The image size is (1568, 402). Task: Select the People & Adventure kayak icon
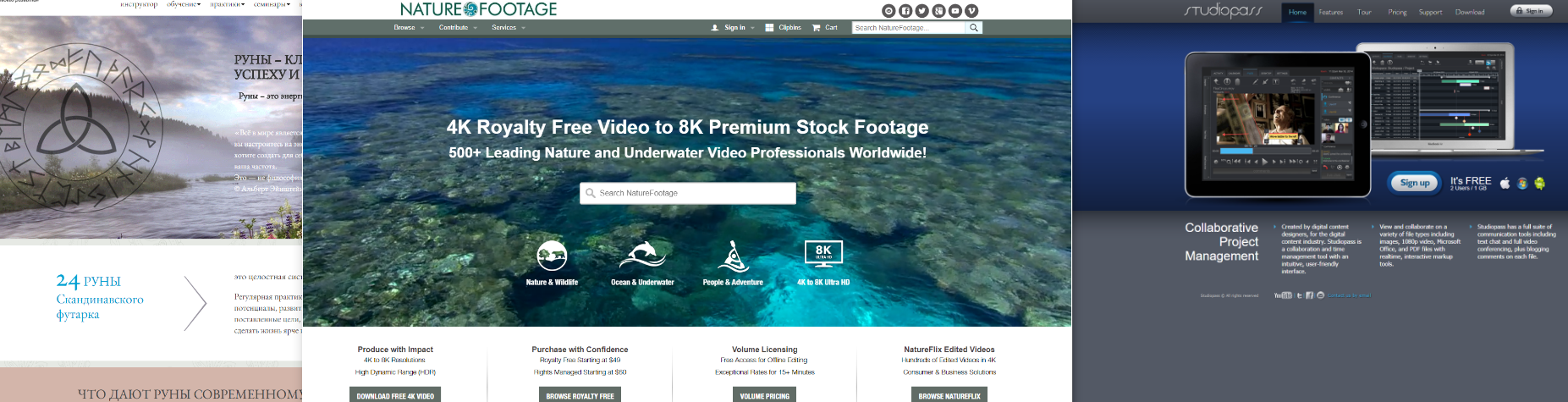pyautogui.click(x=733, y=256)
